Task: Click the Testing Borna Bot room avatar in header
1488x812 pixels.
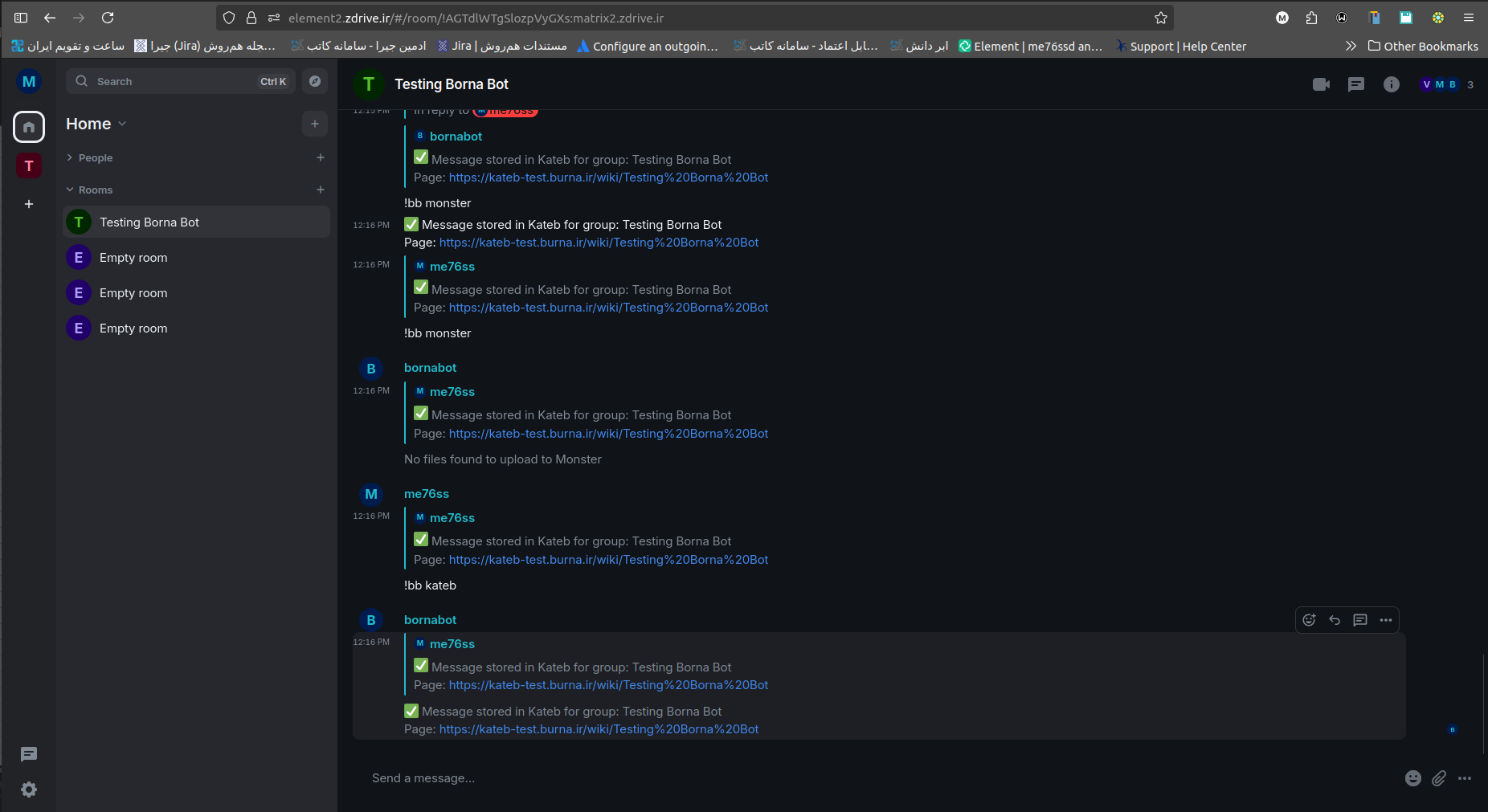Action: [x=369, y=84]
